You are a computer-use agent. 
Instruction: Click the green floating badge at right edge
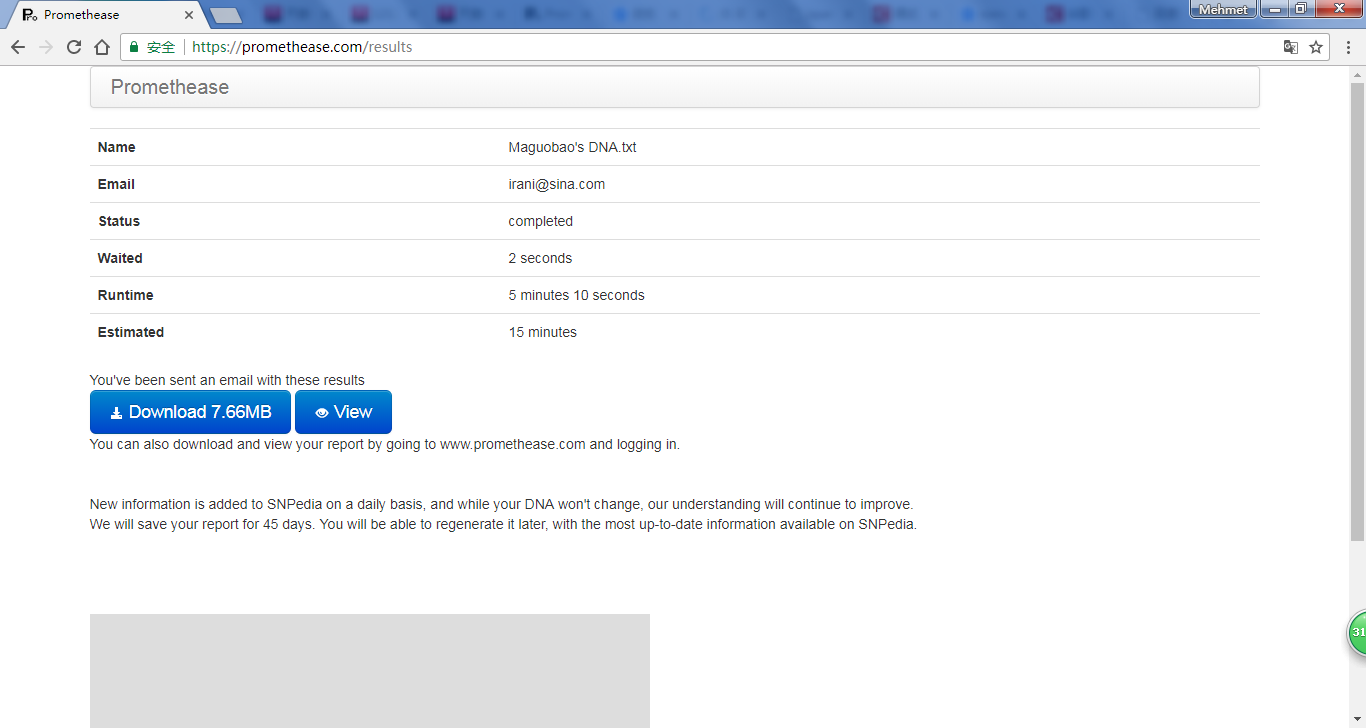pyautogui.click(x=1357, y=633)
